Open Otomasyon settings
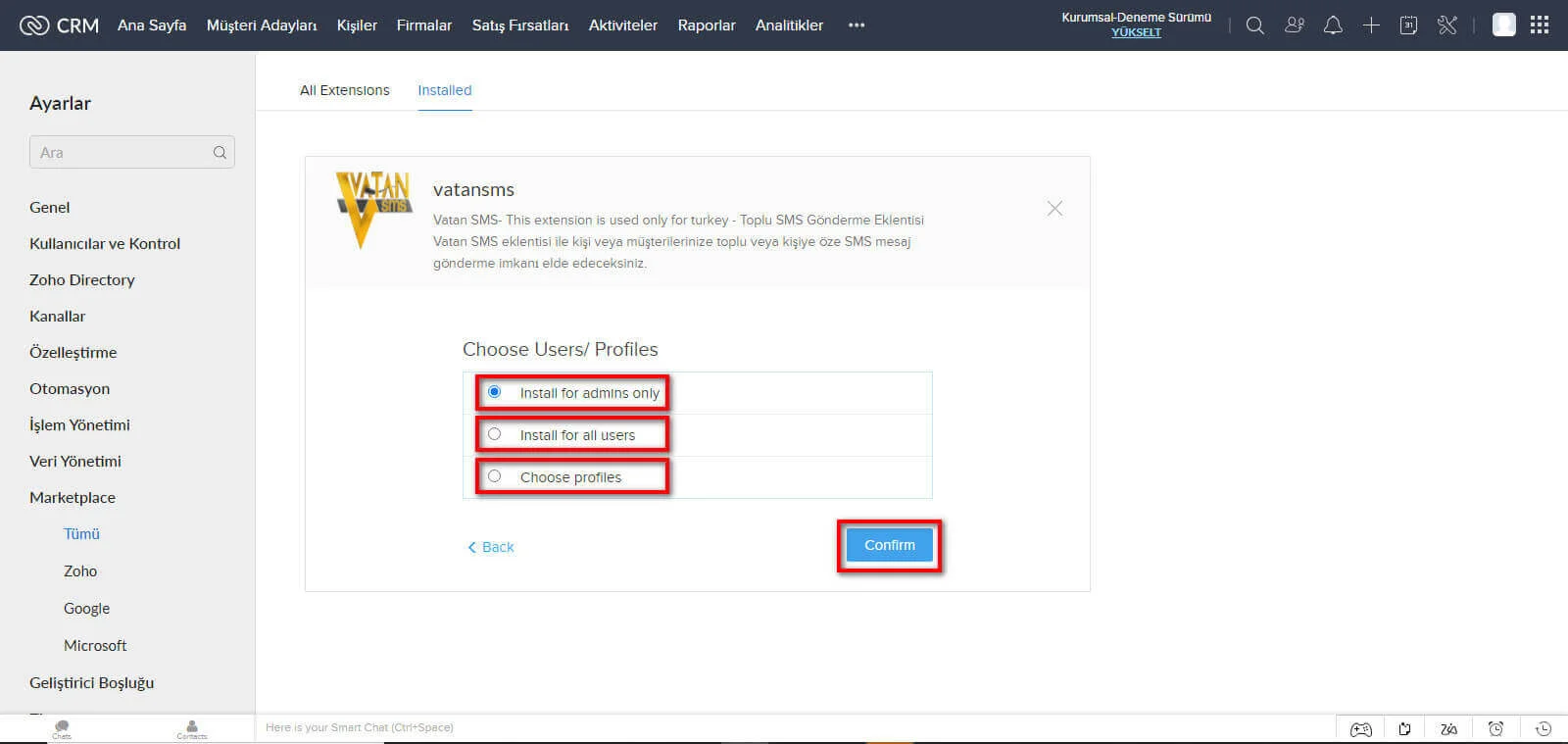1568x744 pixels. (x=70, y=388)
